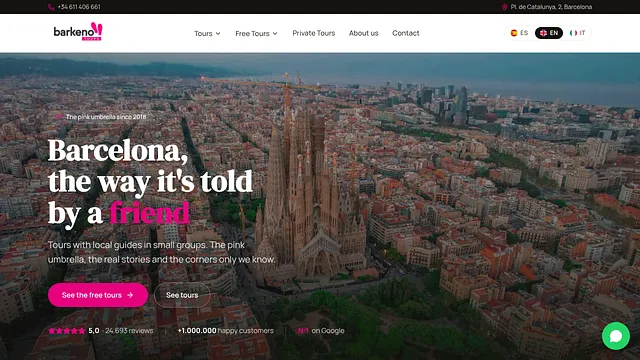
Task: Go to the About us page
Action: pyautogui.click(x=363, y=33)
